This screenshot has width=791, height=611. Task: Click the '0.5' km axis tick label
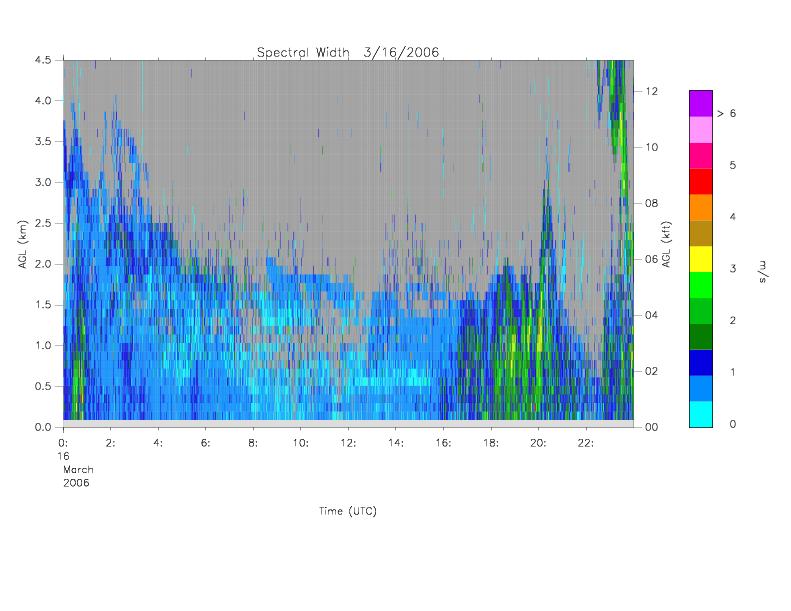coord(43,386)
